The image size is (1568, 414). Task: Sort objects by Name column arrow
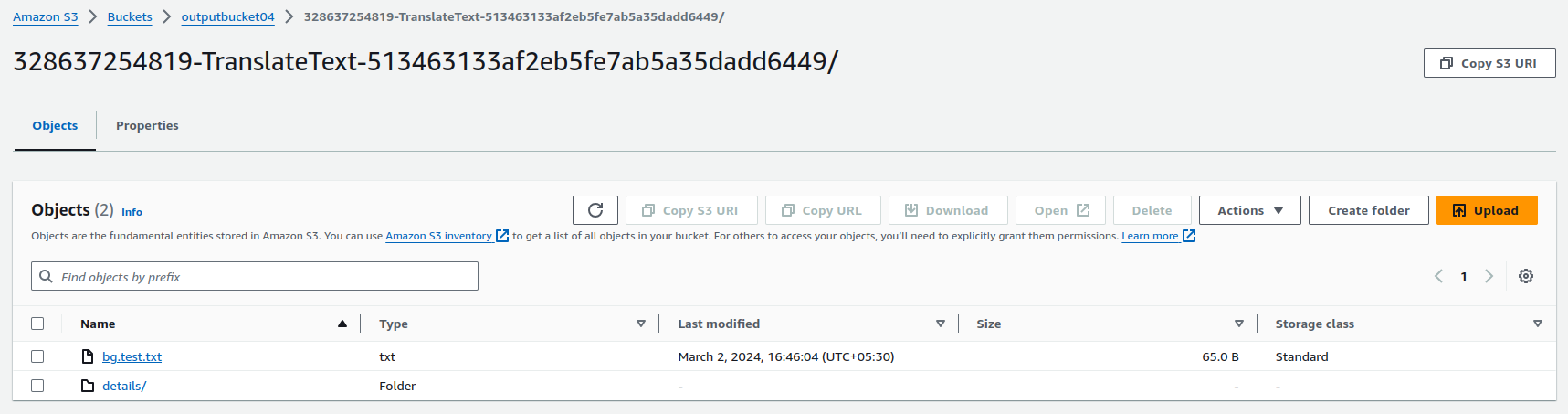click(x=342, y=324)
